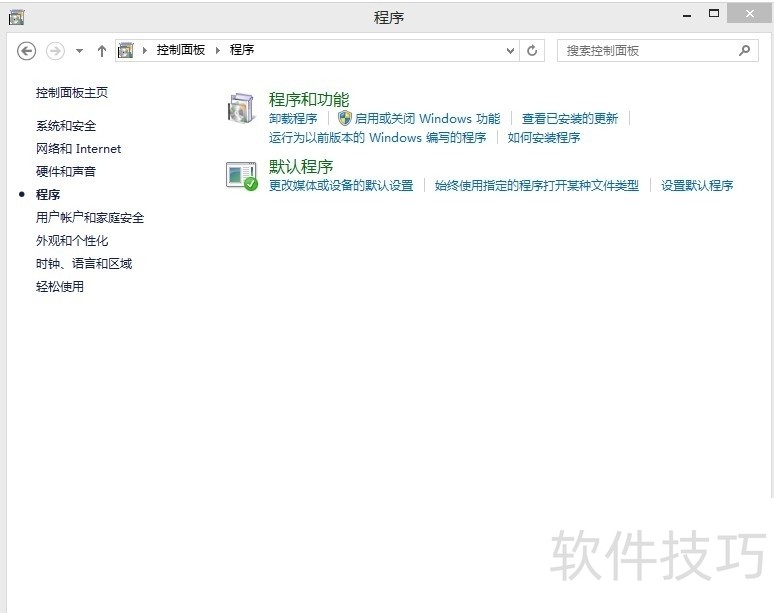Expand the chevron between 控制面板 and 程序
The width and height of the screenshot is (774, 613).
point(218,50)
